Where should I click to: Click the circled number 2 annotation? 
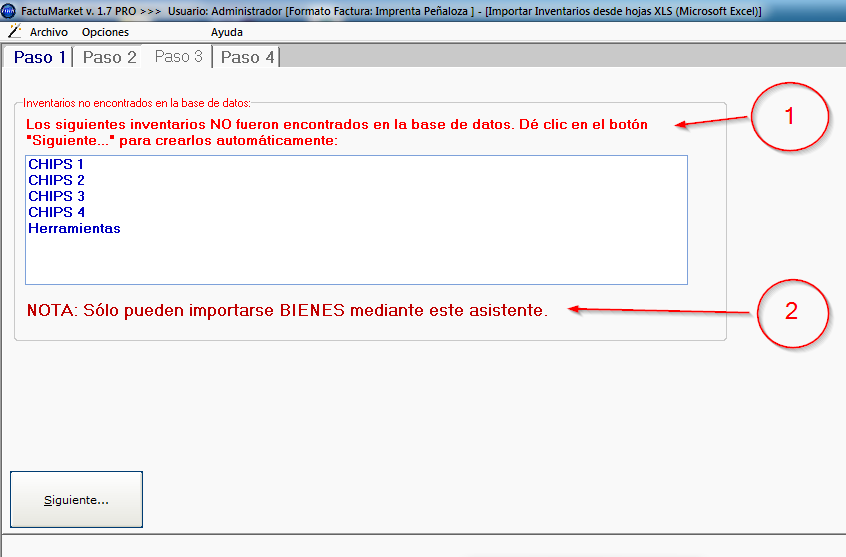click(789, 312)
